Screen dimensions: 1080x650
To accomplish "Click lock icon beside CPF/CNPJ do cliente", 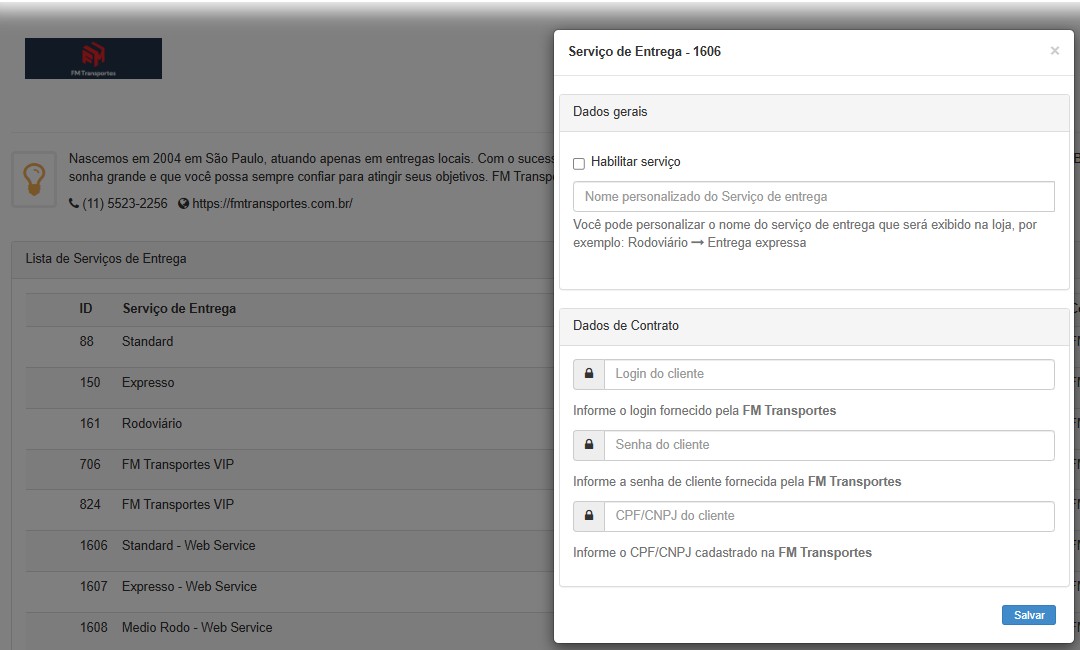I will coord(589,516).
